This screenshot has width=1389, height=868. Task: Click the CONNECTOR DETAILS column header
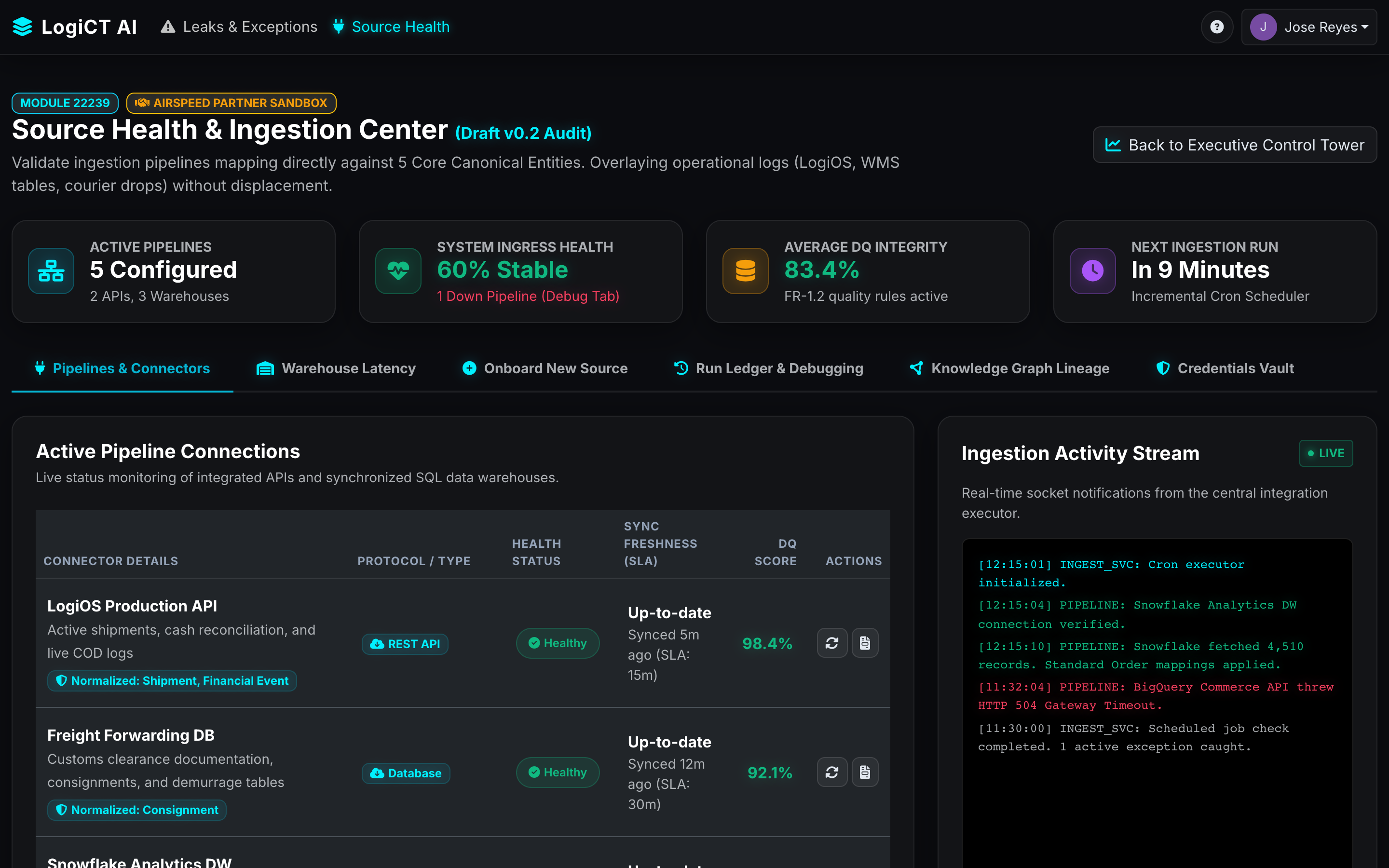[111, 561]
